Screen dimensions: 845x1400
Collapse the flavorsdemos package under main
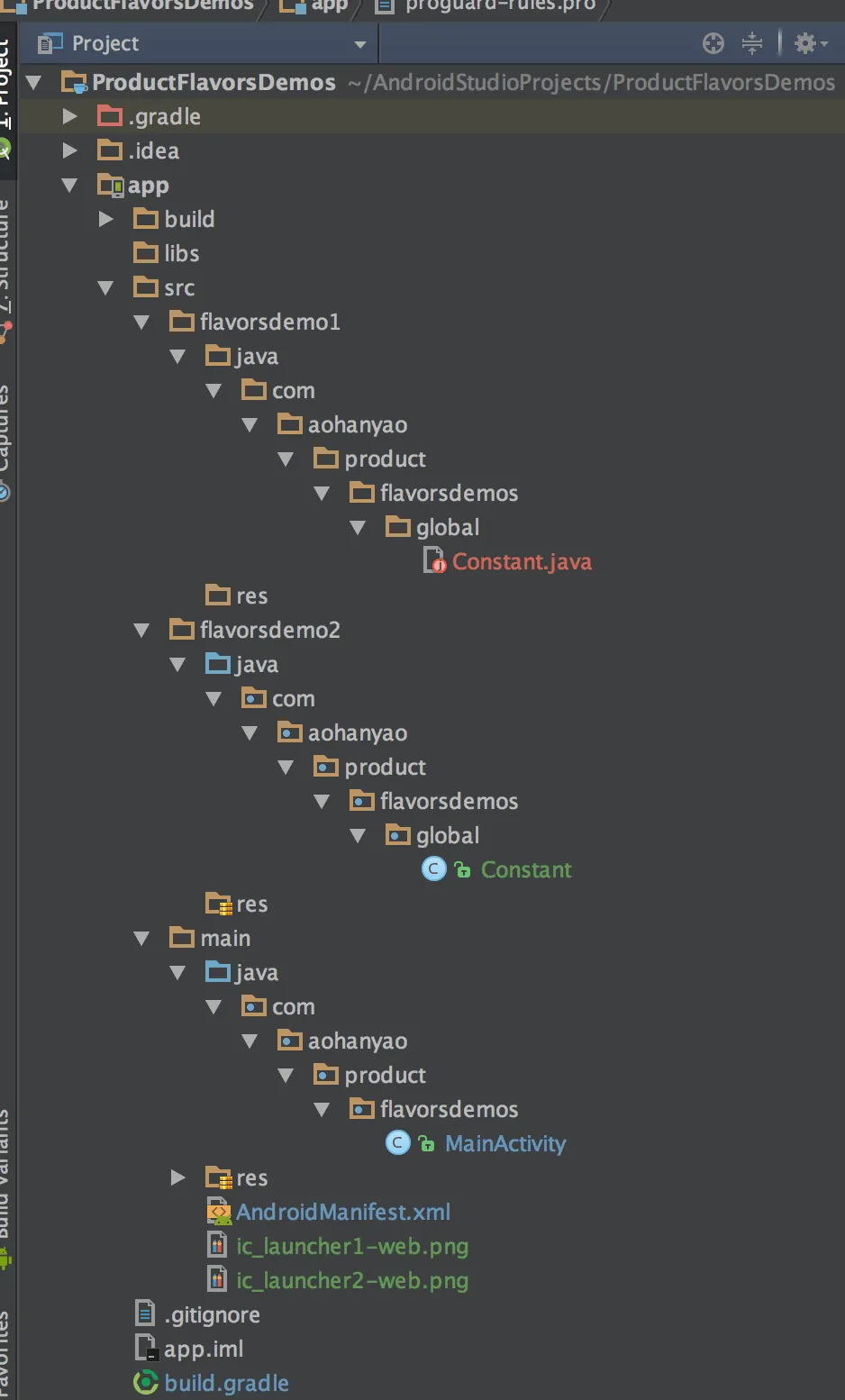pyautogui.click(x=322, y=1110)
